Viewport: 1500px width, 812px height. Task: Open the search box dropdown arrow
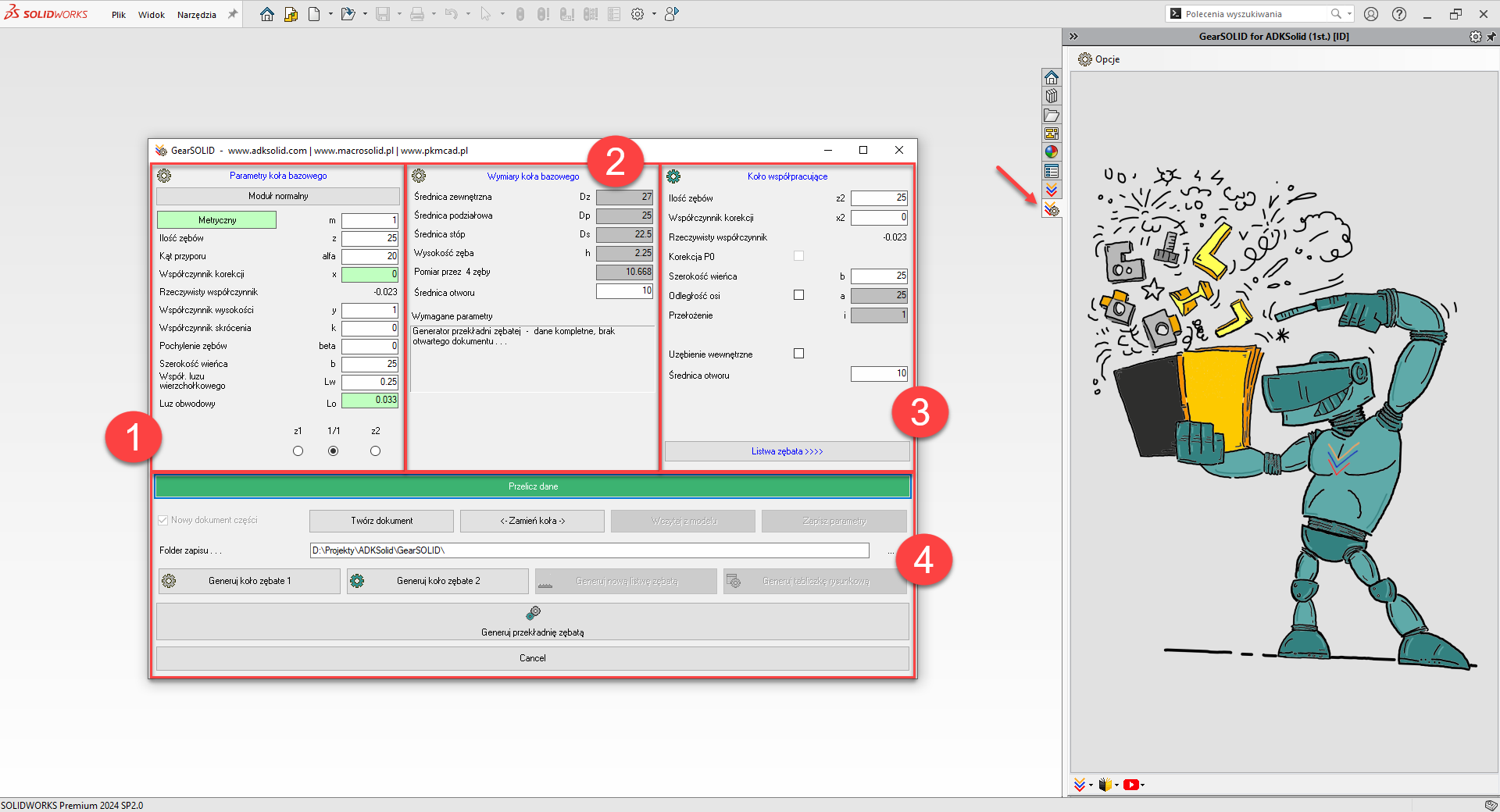tap(1349, 14)
